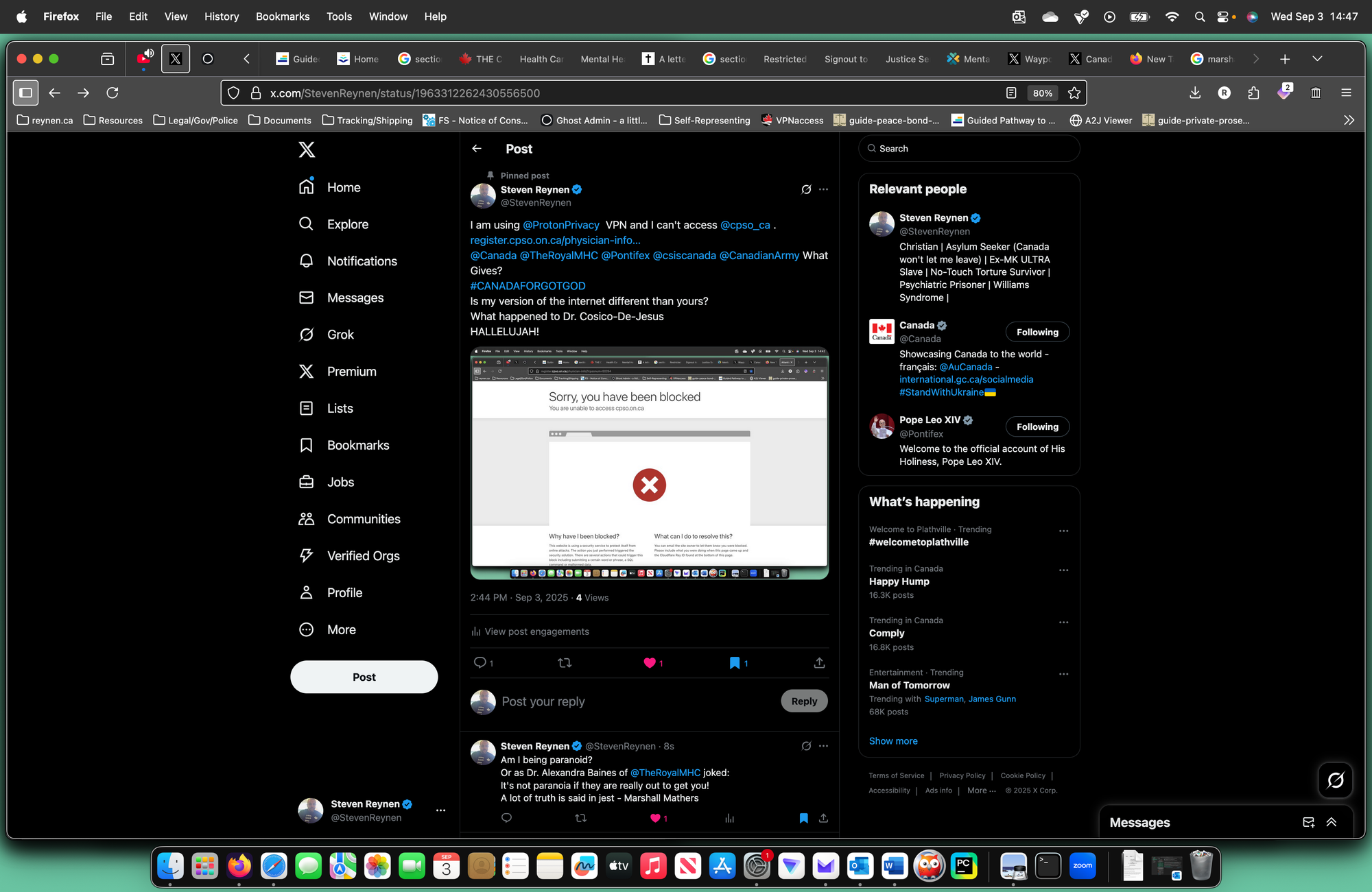This screenshot has width=1372, height=892.
Task: Open more options on the reply post
Action: (823, 746)
